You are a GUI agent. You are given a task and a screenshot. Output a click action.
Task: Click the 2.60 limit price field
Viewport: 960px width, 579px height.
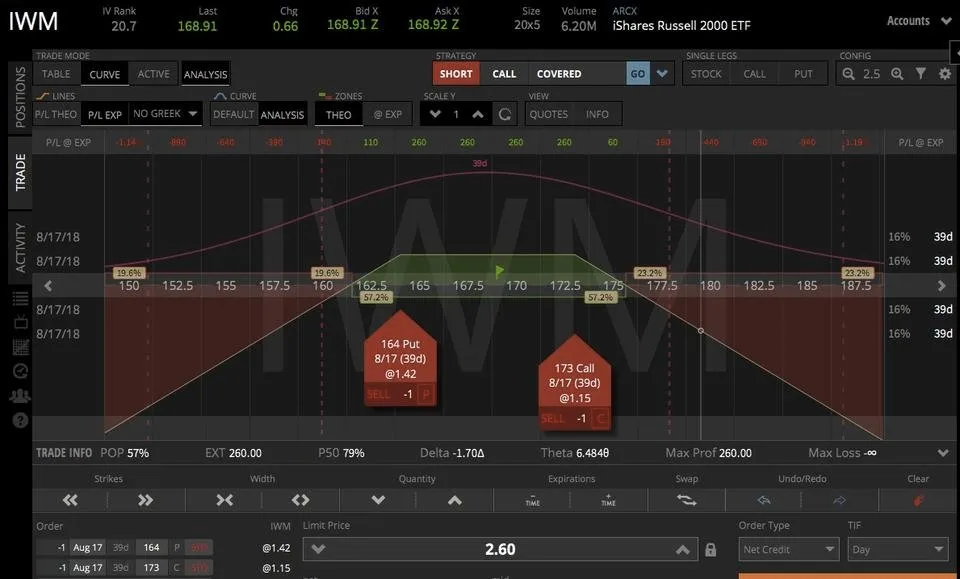point(500,550)
